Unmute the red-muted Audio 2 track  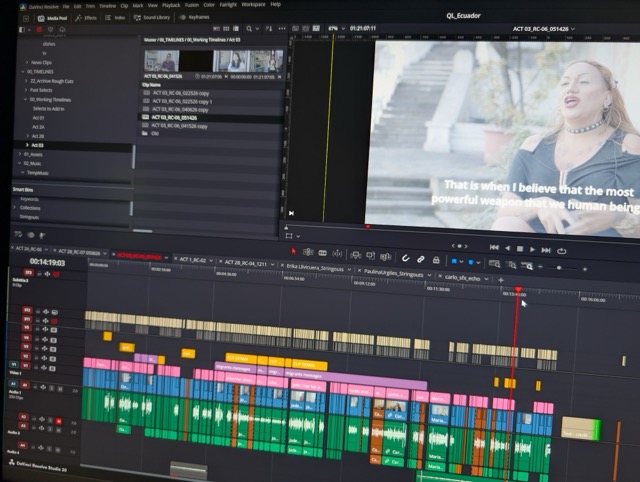59,420
